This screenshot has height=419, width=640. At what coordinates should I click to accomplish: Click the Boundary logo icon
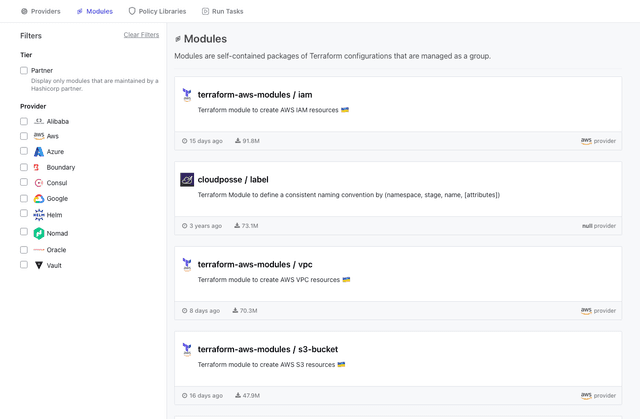[x=36, y=167]
